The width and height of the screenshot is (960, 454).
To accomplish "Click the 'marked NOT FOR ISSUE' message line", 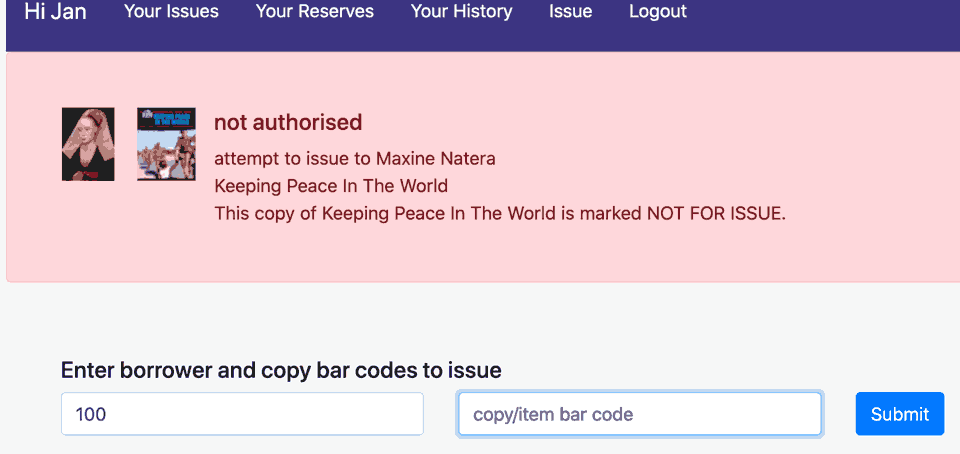I will 500,214.
